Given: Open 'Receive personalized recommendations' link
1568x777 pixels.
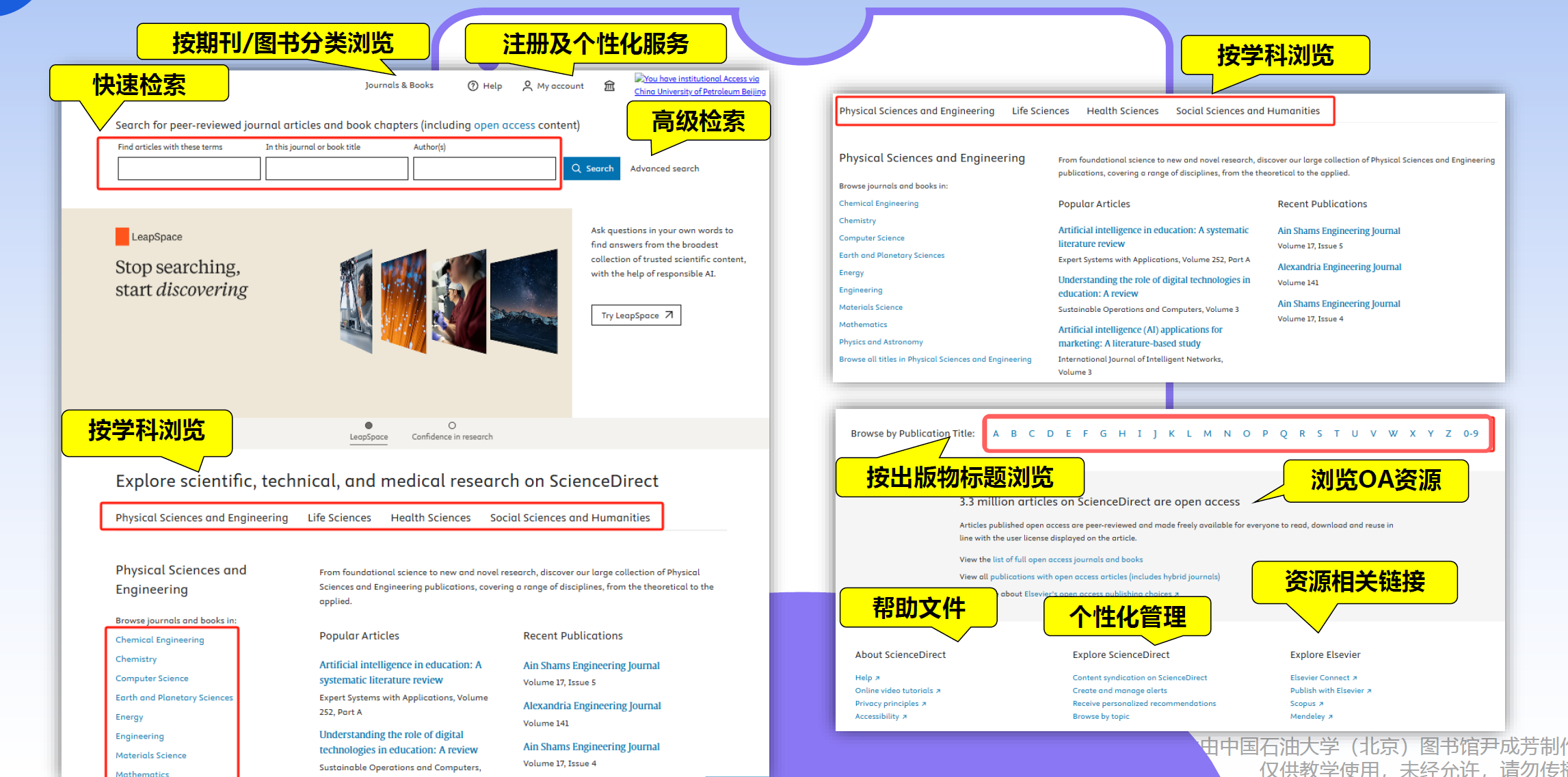Looking at the screenshot, I should click(1144, 704).
